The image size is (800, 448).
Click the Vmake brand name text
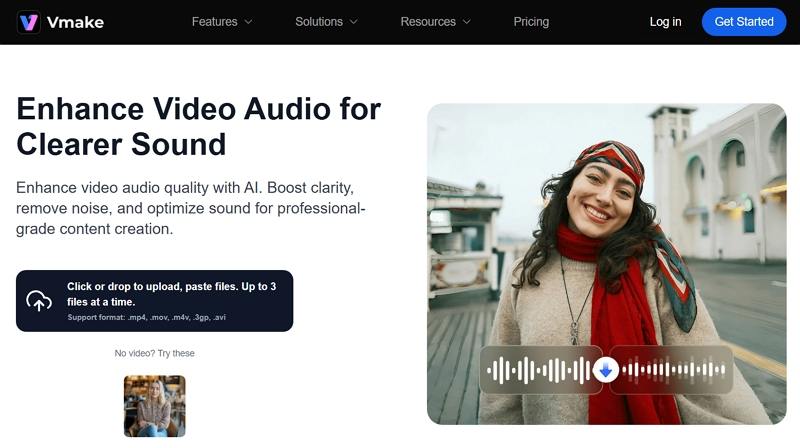[75, 22]
